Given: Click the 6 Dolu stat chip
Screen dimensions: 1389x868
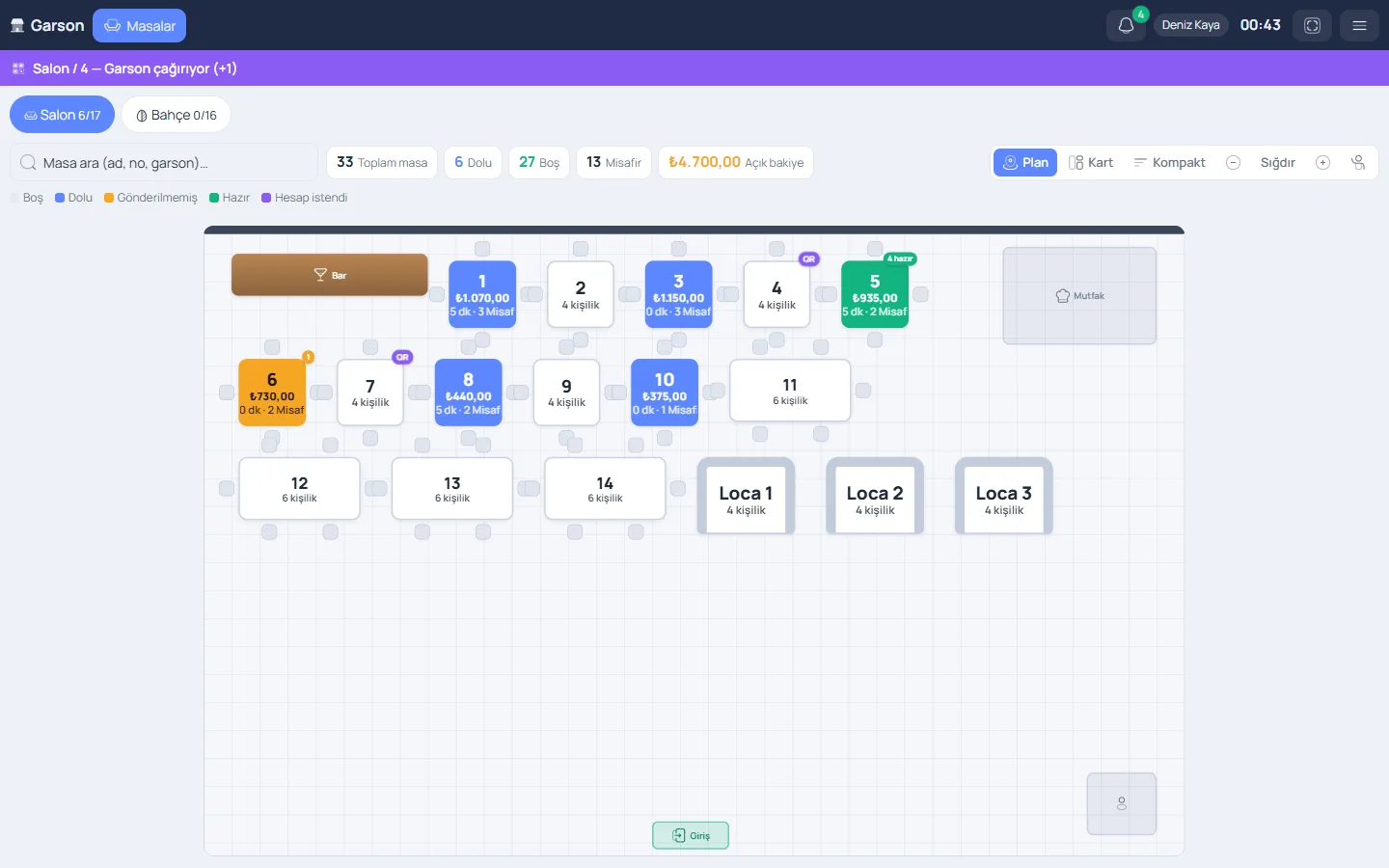Looking at the screenshot, I should 474,163.
